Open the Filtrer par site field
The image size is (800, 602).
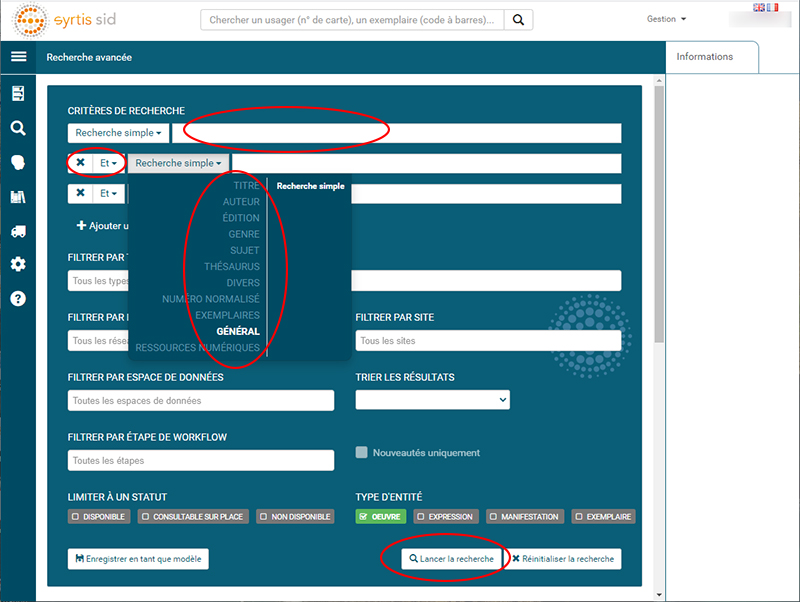pos(488,340)
